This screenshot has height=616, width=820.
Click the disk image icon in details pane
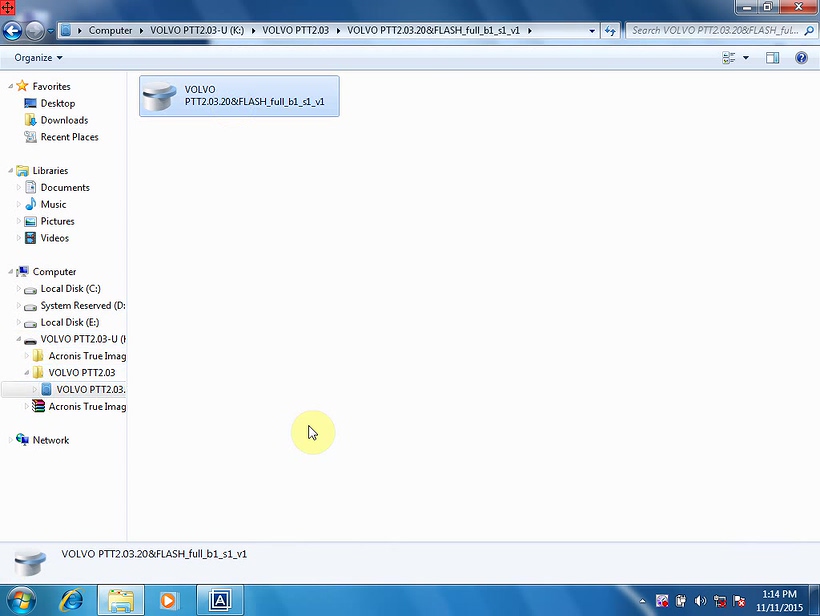tap(30, 562)
